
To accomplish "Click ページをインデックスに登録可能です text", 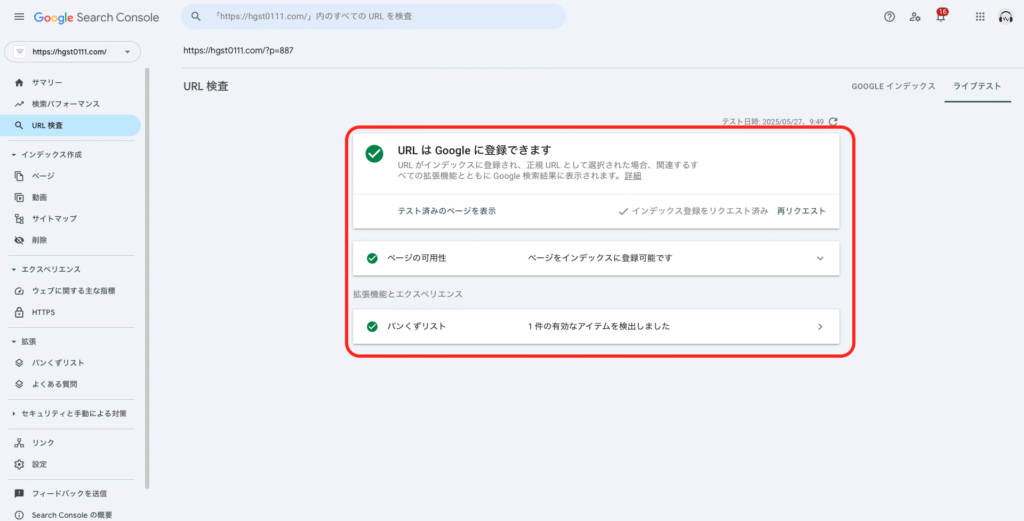I will click(x=600, y=258).
